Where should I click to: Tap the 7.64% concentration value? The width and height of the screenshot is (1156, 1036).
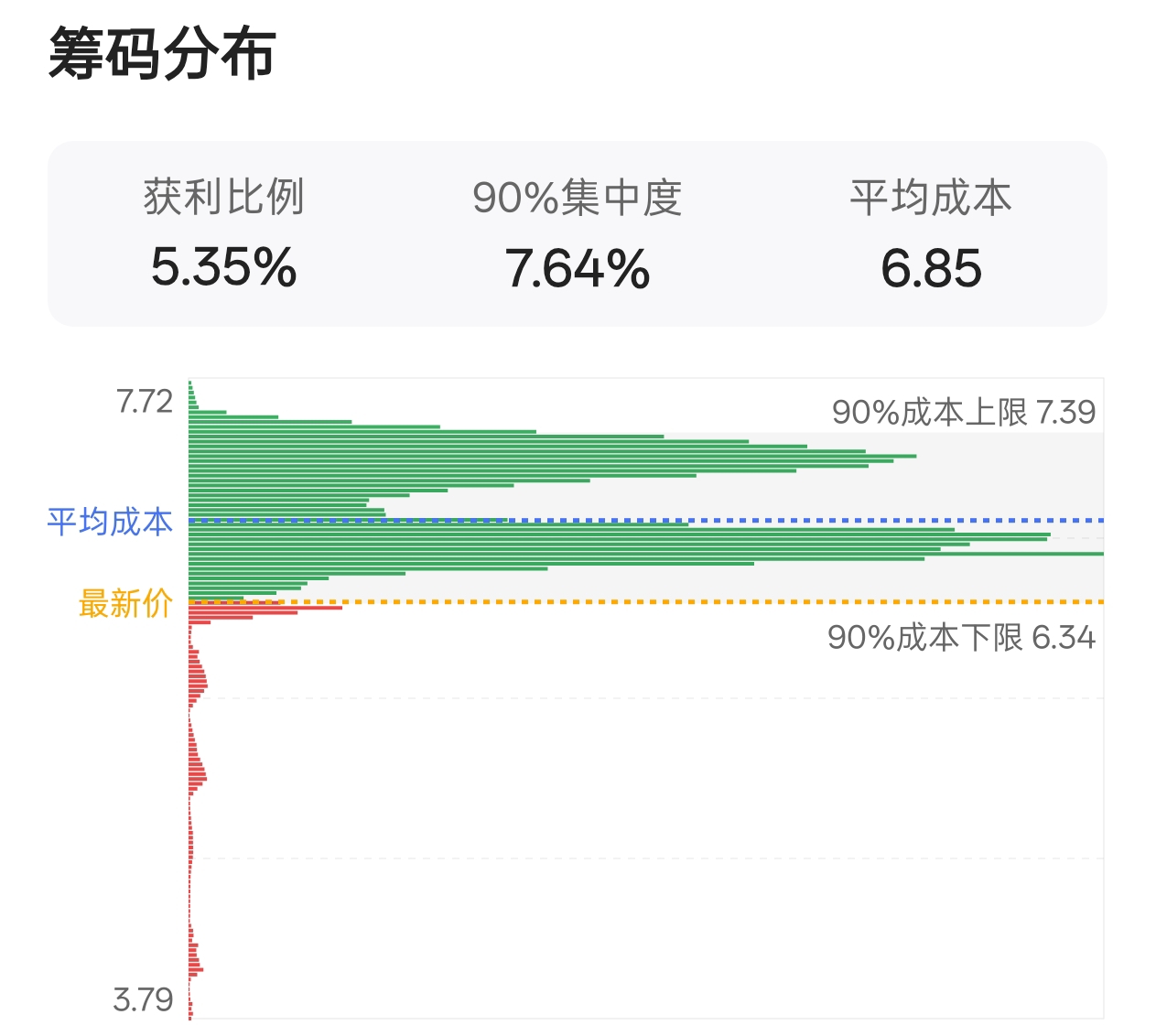(577, 269)
